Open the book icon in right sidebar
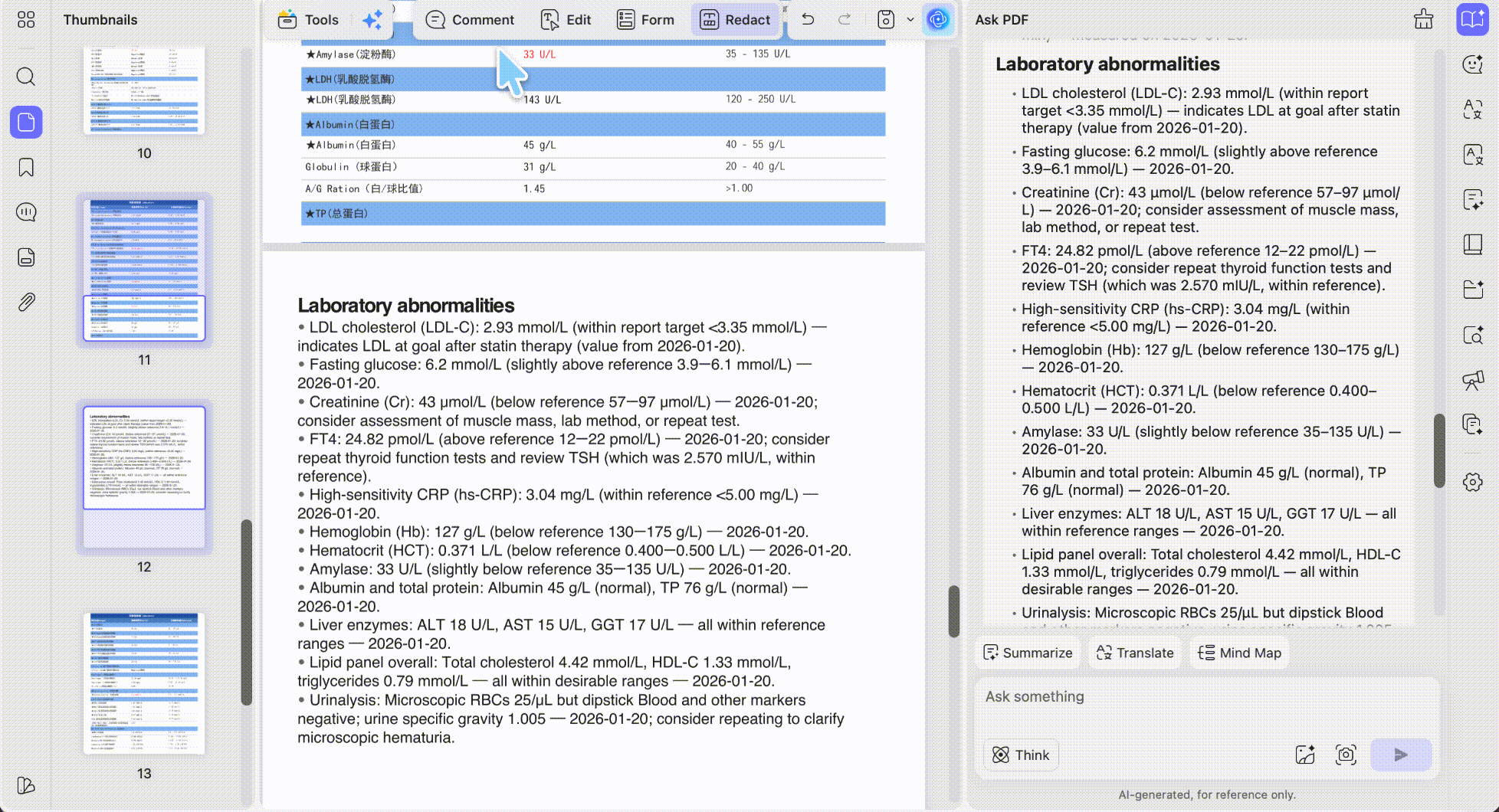 coord(1473,244)
